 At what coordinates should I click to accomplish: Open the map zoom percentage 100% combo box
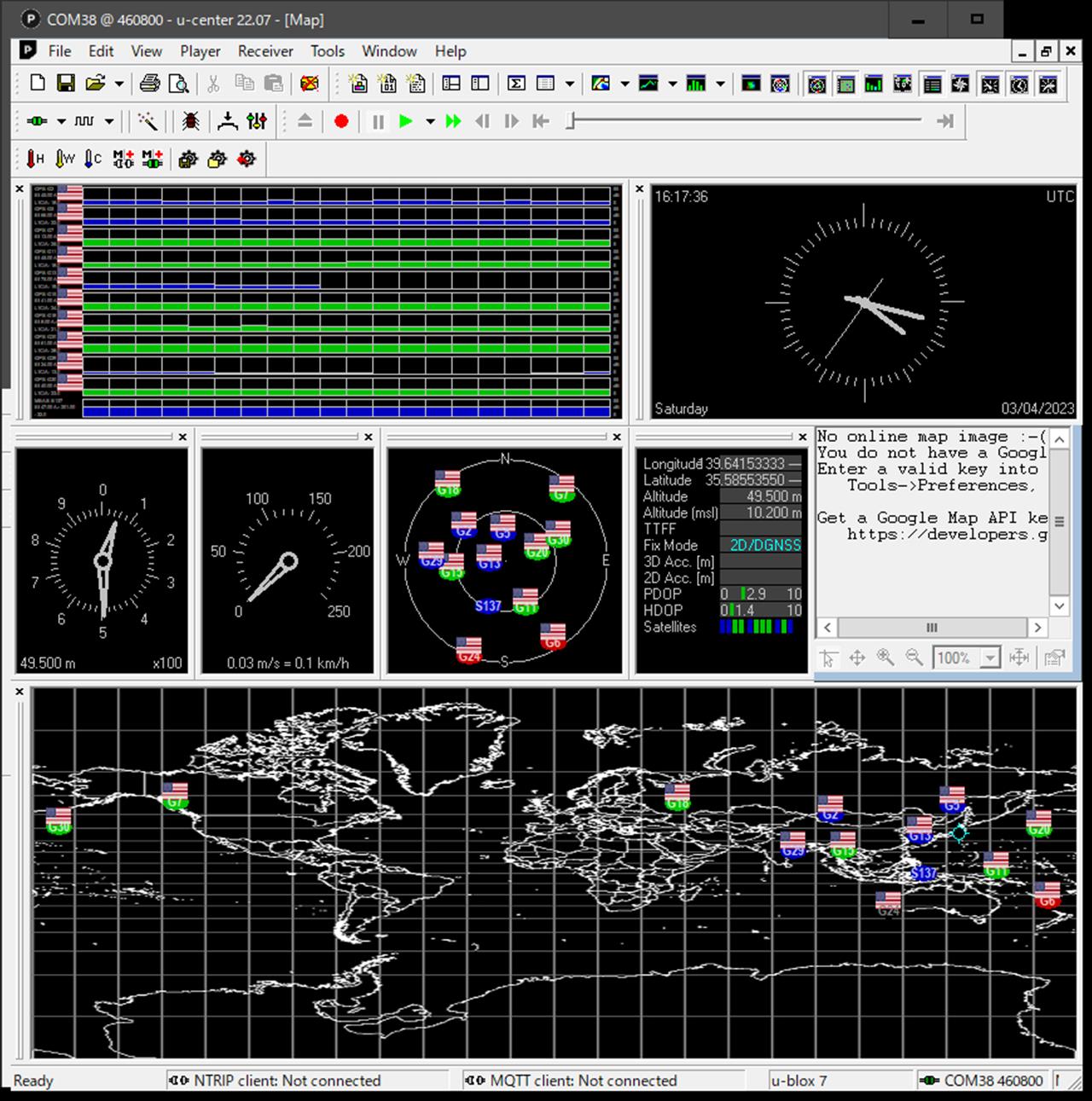(966, 658)
